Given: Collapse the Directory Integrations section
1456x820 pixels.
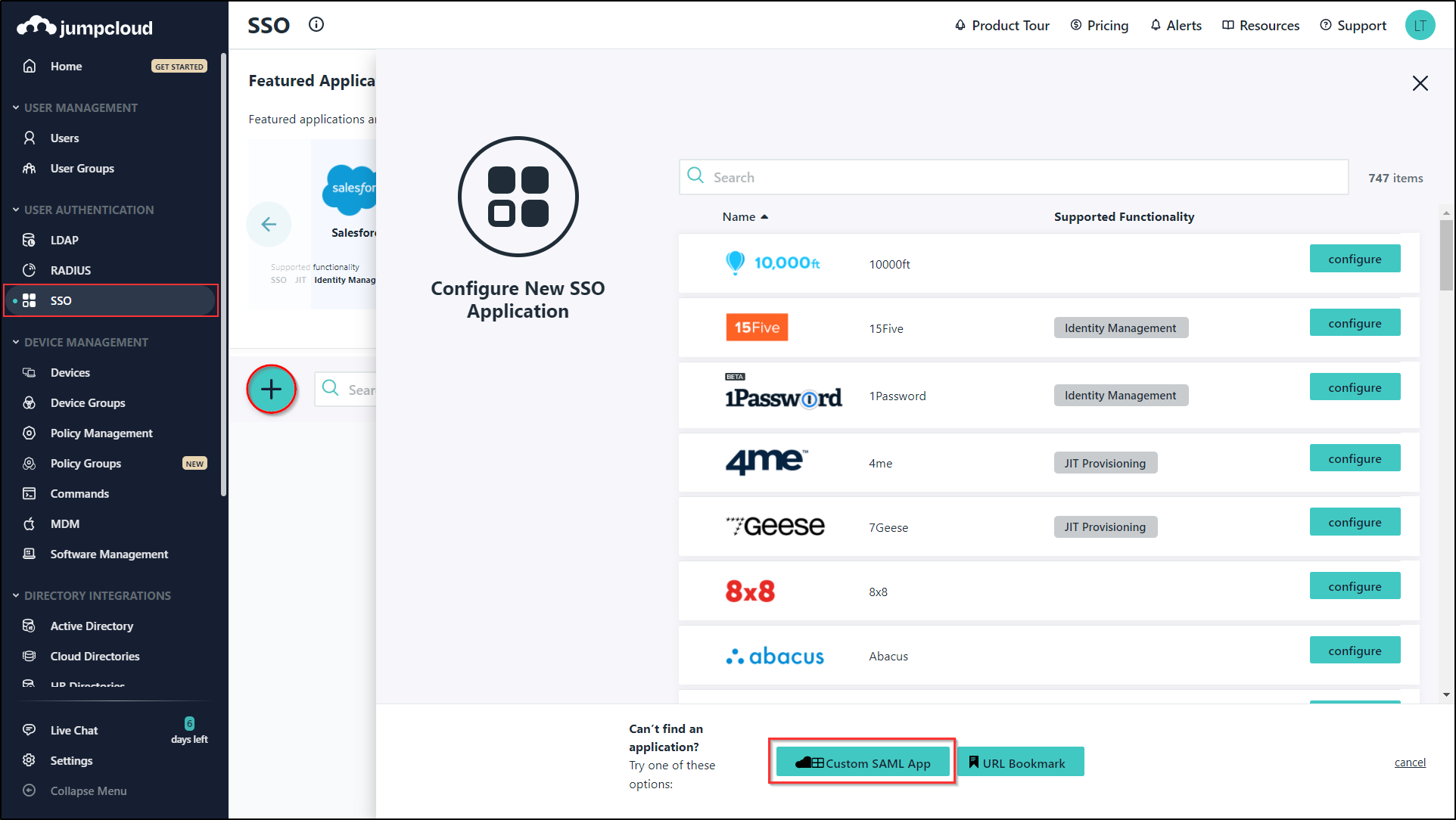Looking at the screenshot, I should (x=16, y=595).
